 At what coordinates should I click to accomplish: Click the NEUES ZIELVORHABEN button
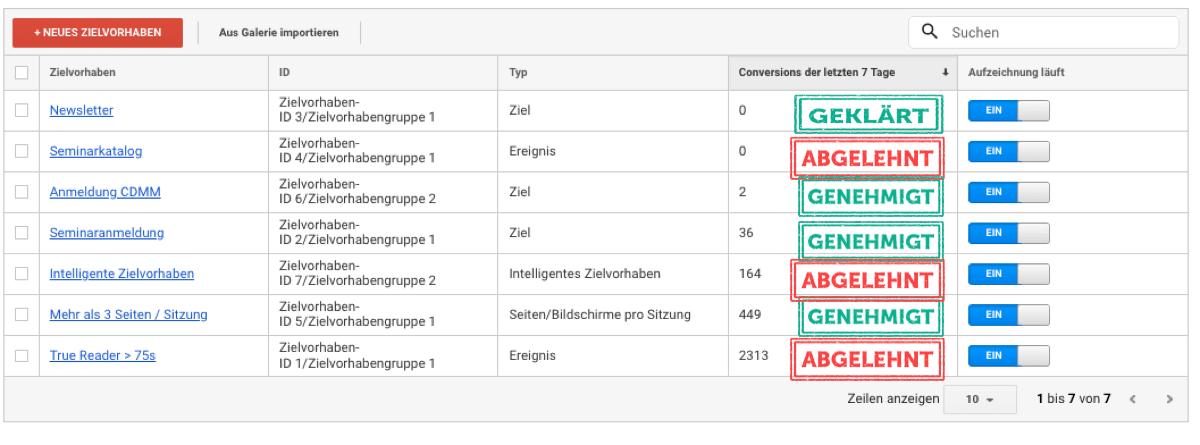tap(98, 32)
